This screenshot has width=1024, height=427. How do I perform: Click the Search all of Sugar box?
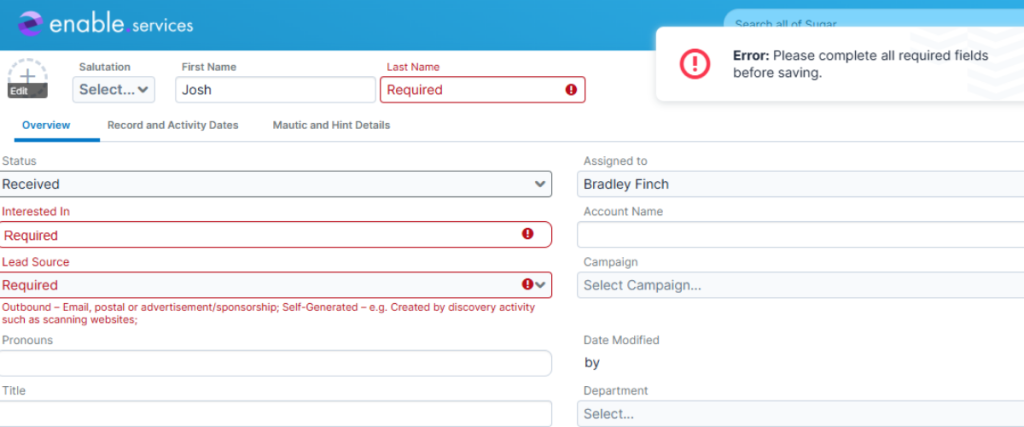874,20
